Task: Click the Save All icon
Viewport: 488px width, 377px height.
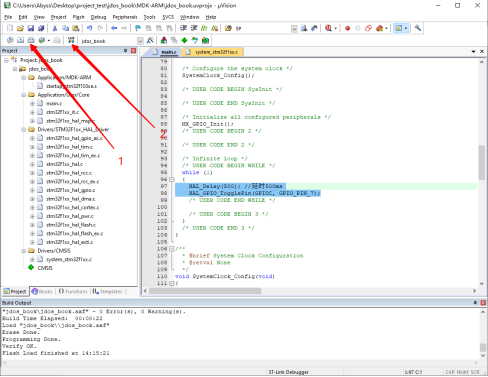Action: (x=41, y=28)
